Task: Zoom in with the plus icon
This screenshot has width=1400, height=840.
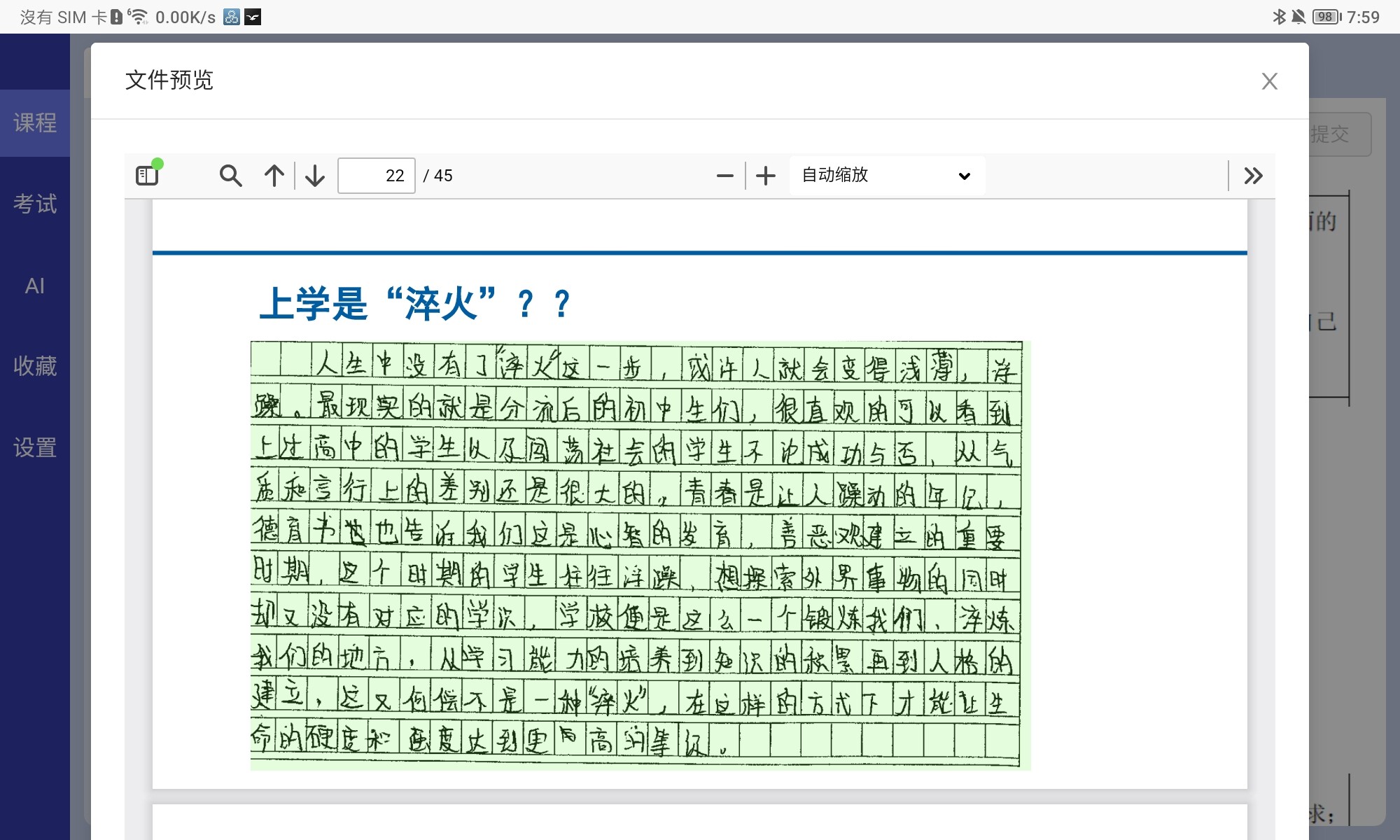Action: [x=766, y=175]
